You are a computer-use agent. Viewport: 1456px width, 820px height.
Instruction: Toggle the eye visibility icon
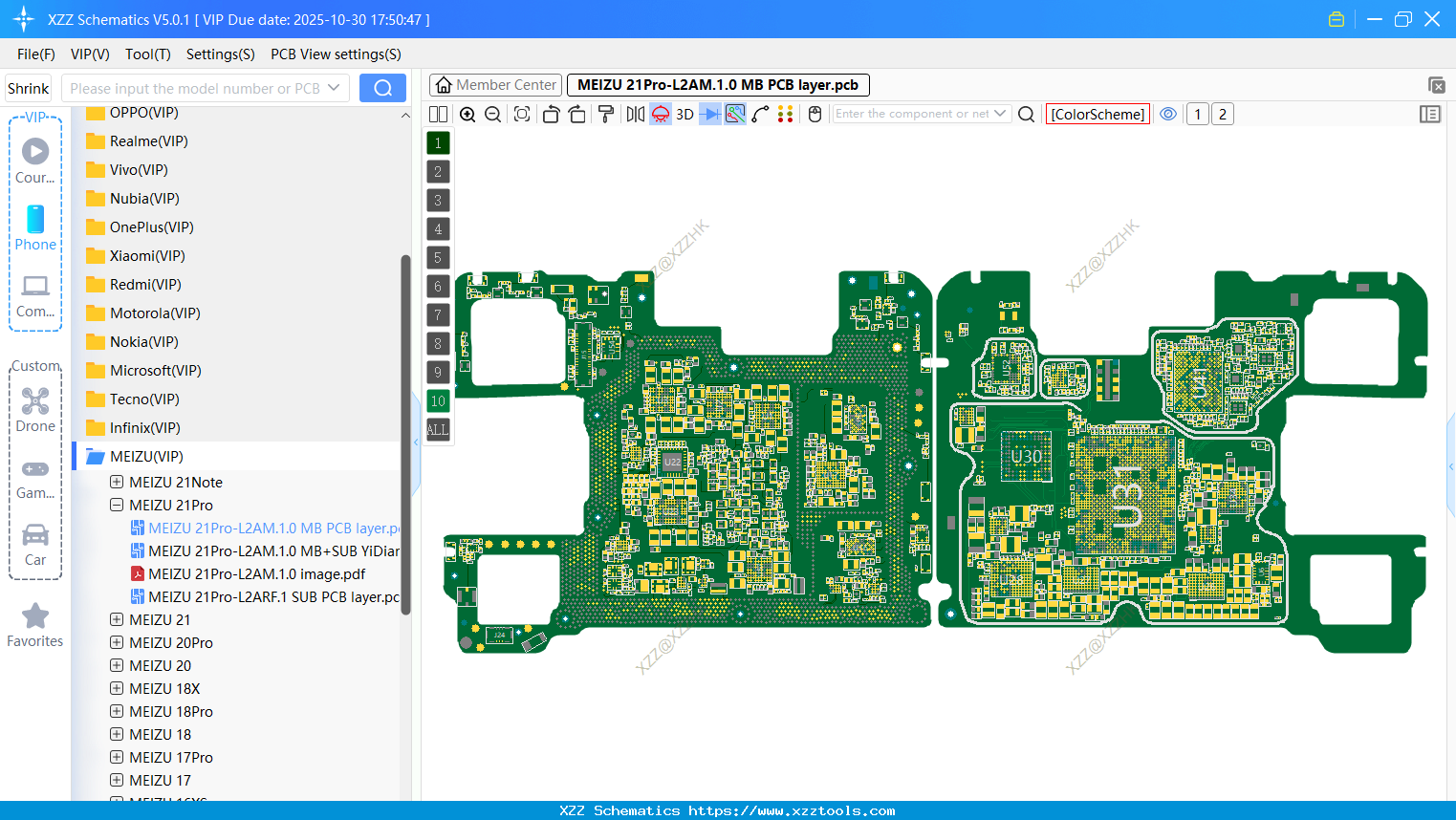(x=1168, y=114)
